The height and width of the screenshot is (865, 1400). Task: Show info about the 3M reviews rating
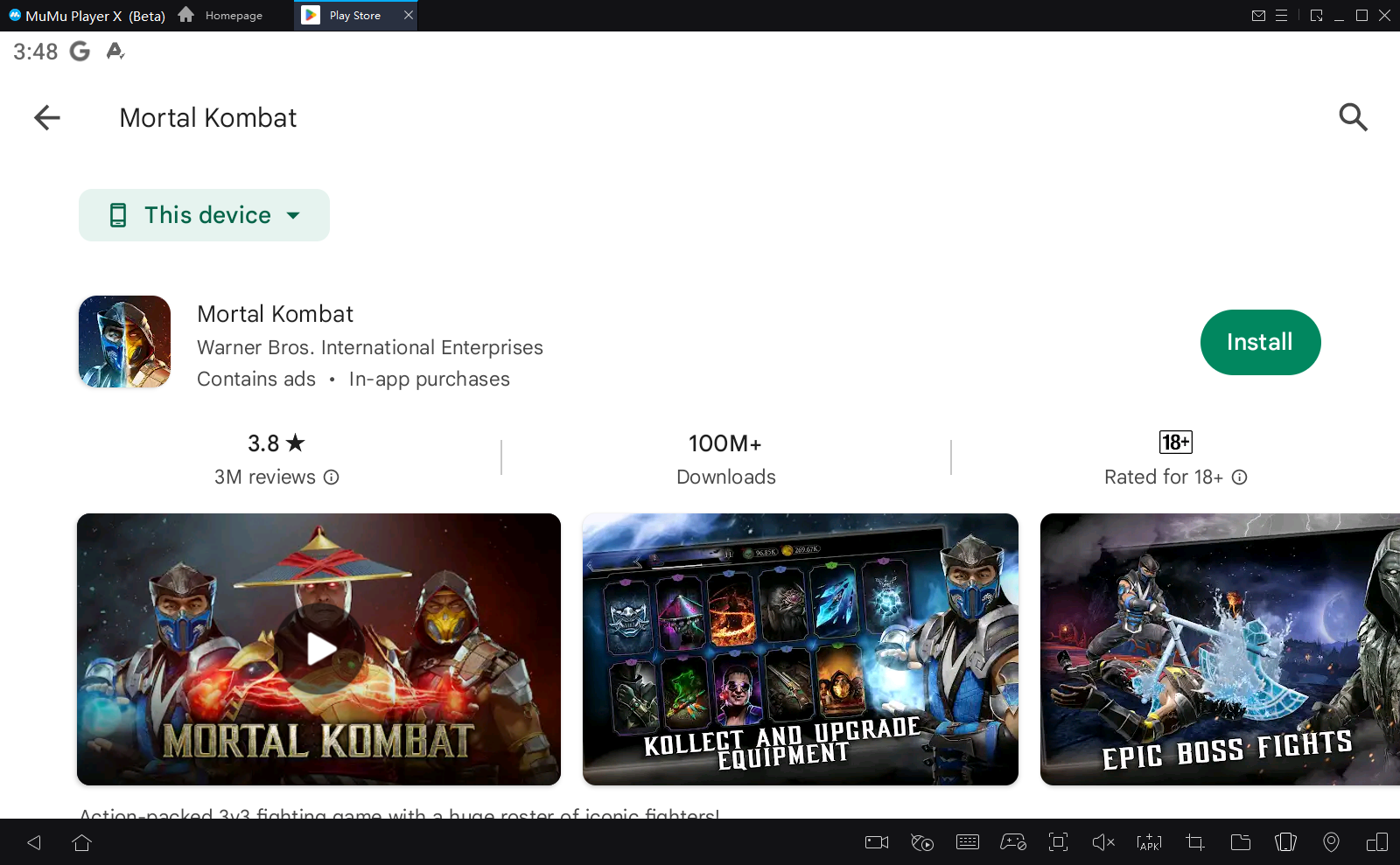pyautogui.click(x=331, y=478)
